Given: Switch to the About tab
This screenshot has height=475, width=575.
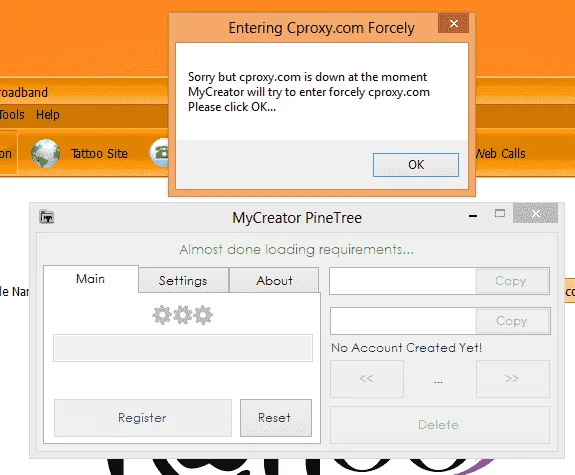Looking at the screenshot, I should (274, 281).
